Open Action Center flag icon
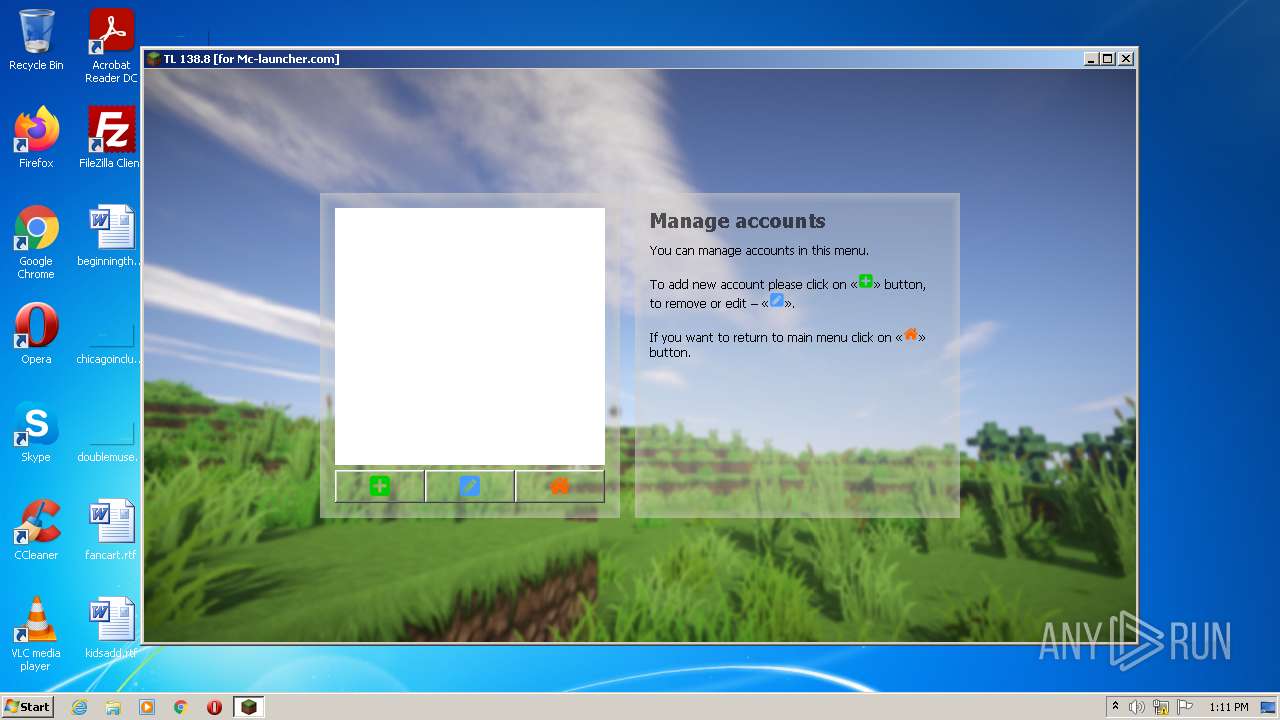Viewport: 1280px width, 720px height. 1185,707
